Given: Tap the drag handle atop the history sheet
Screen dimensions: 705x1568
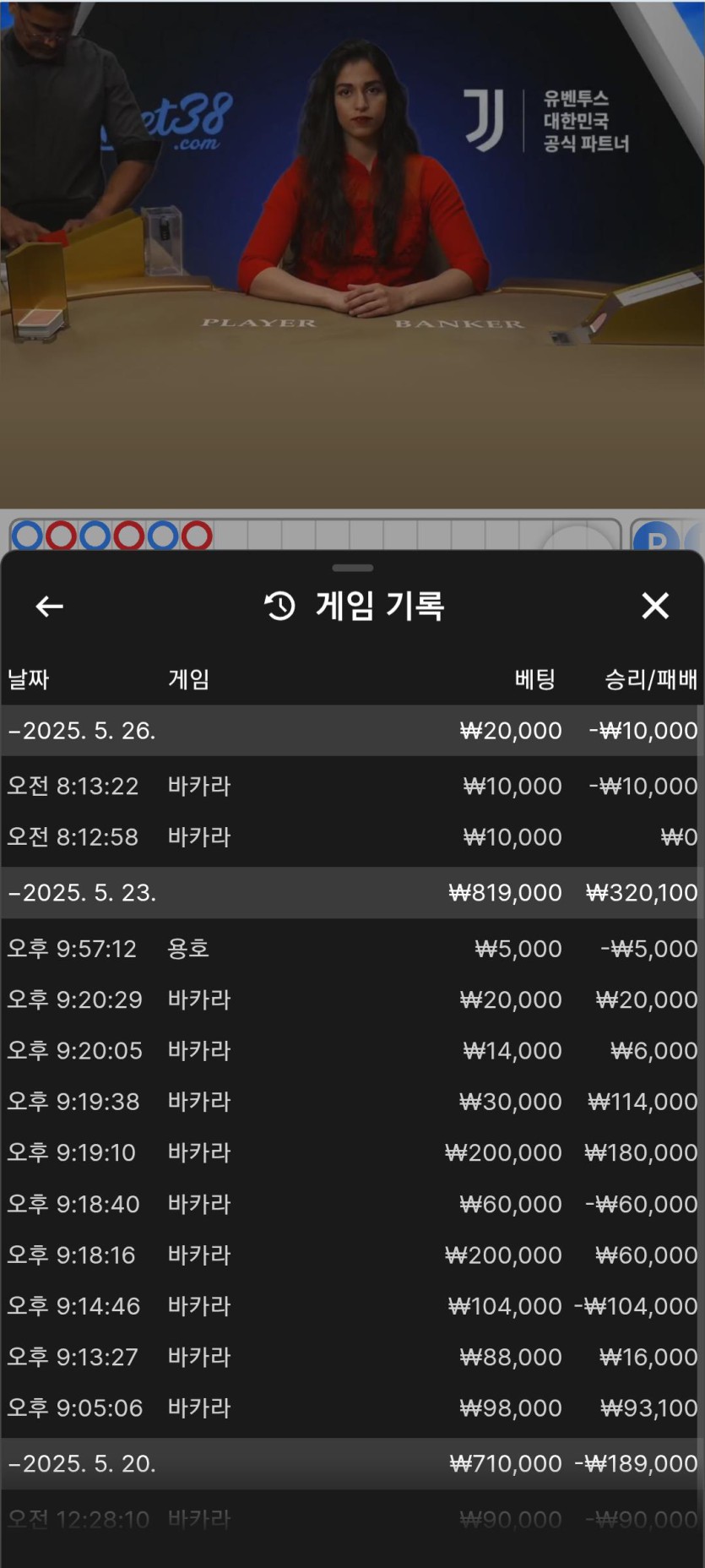Looking at the screenshot, I should coord(352,568).
